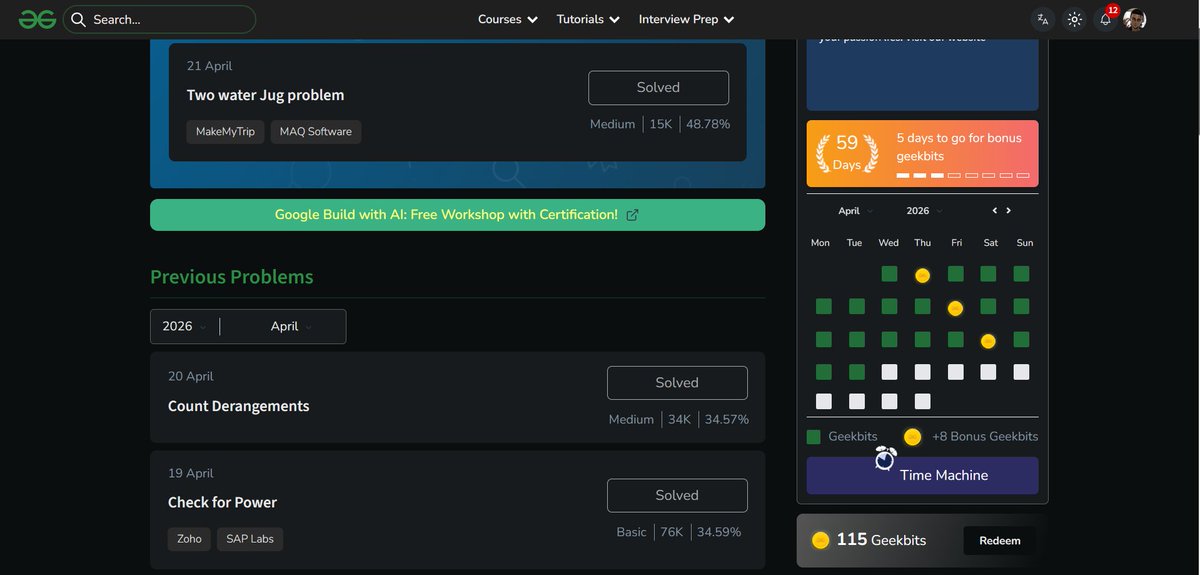The height and width of the screenshot is (575, 1200).
Task: Click the Redeem button
Action: click(x=1000, y=541)
